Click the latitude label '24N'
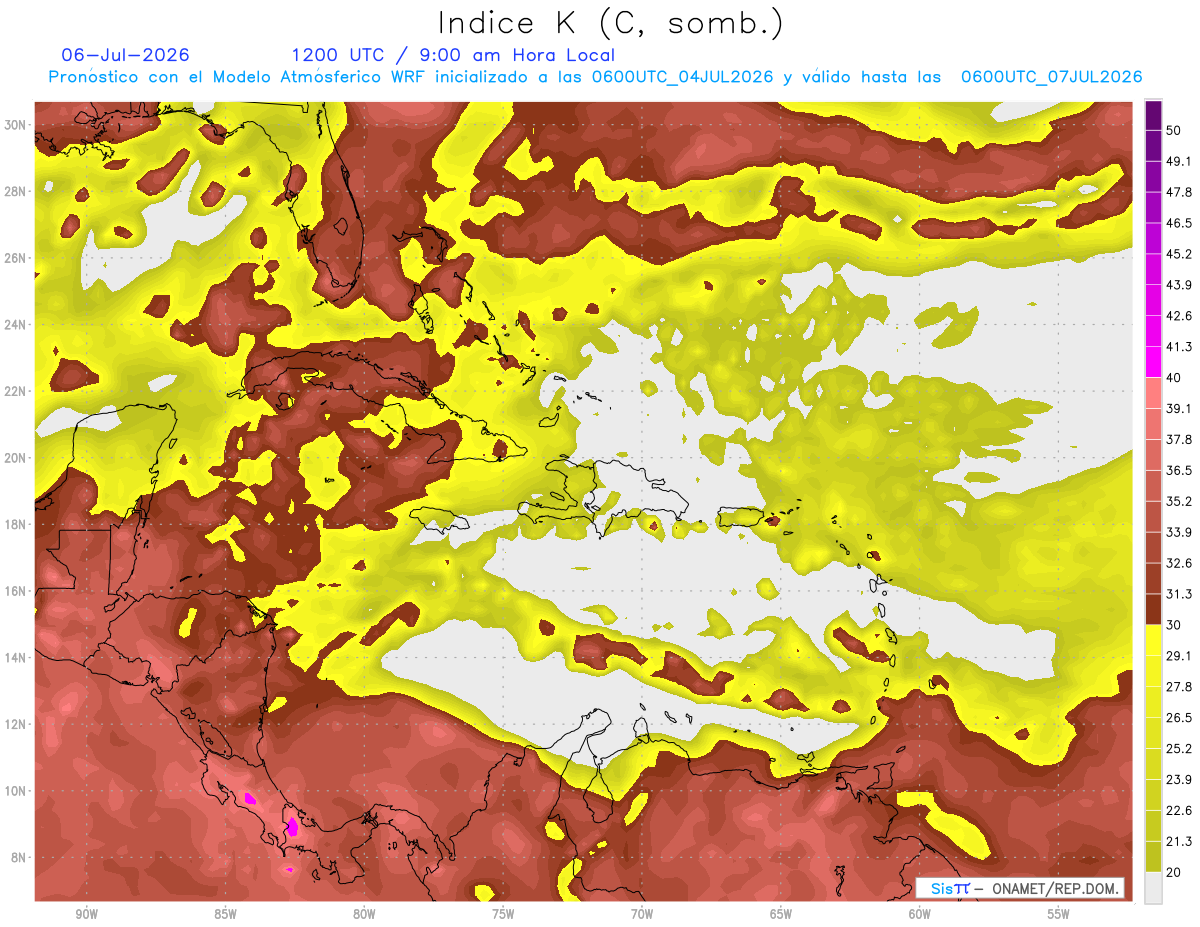1200x927 pixels. [17, 325]
